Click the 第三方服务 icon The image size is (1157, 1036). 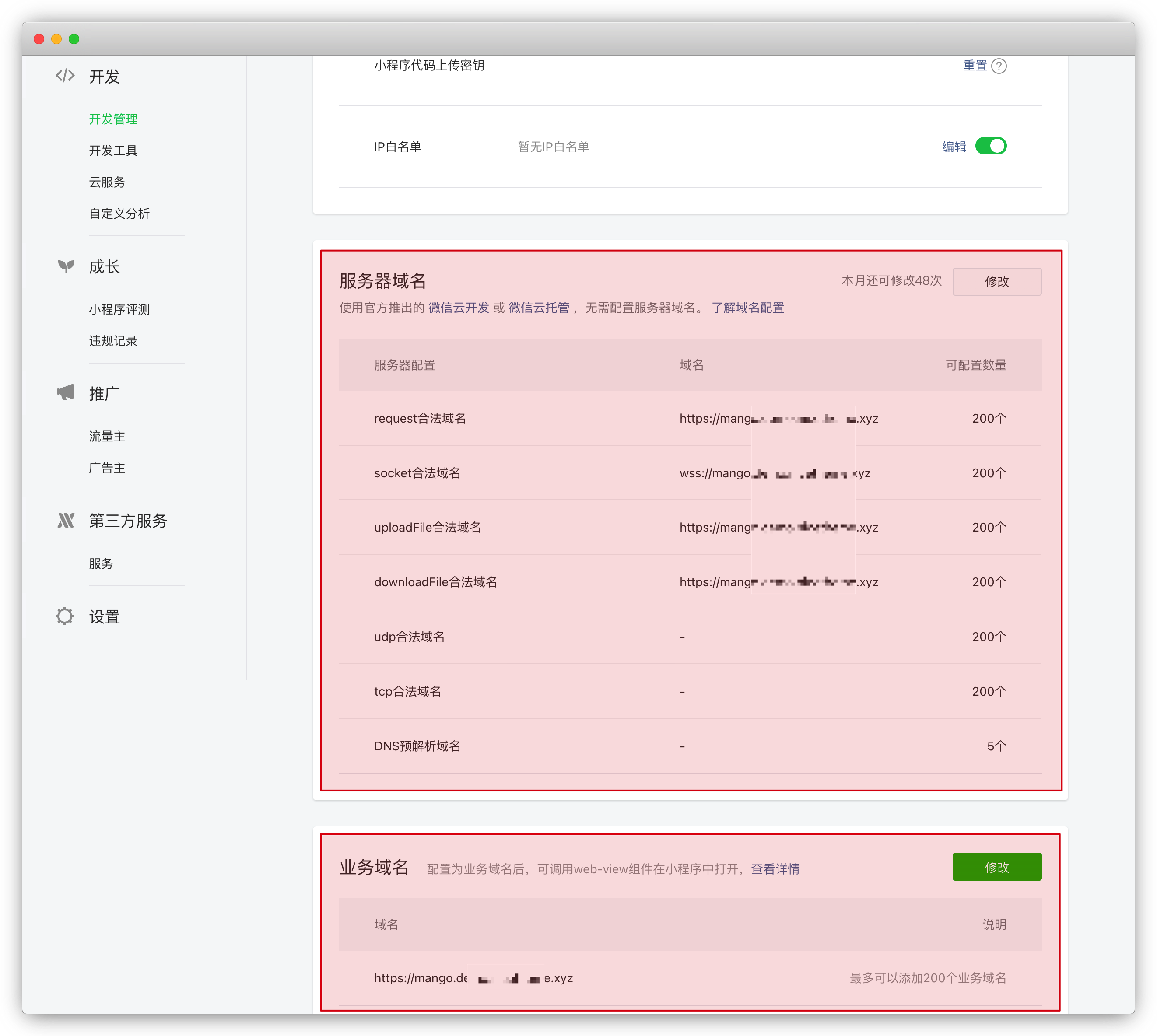click(x=66, y=520)
